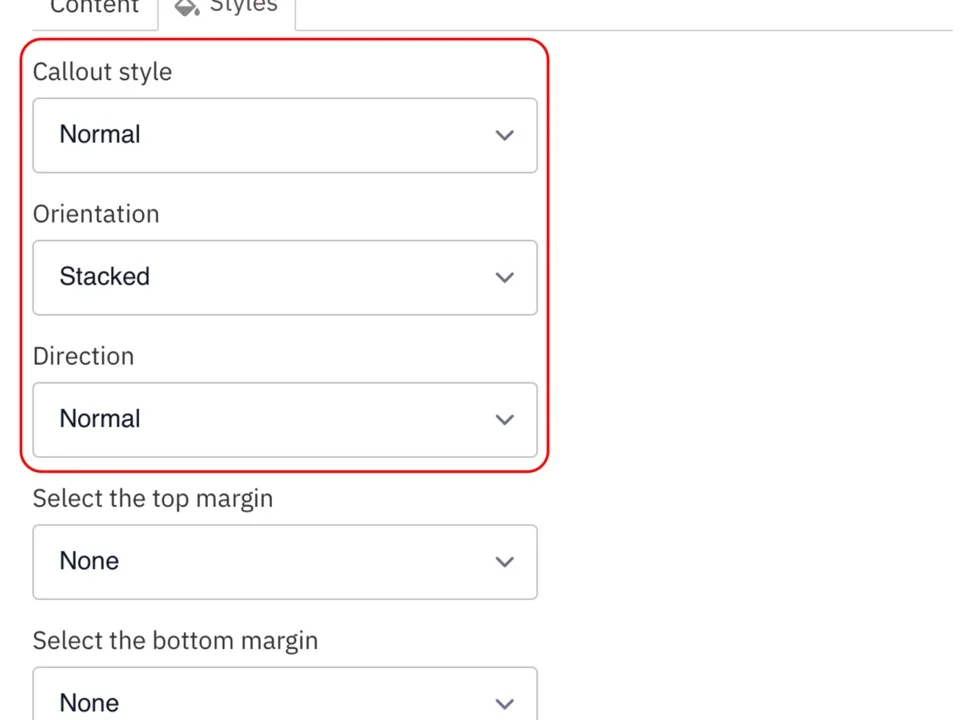The width and height of the screenshot is (960, 720).
Task: Click the Orientation label text
Action: [96, 214]
